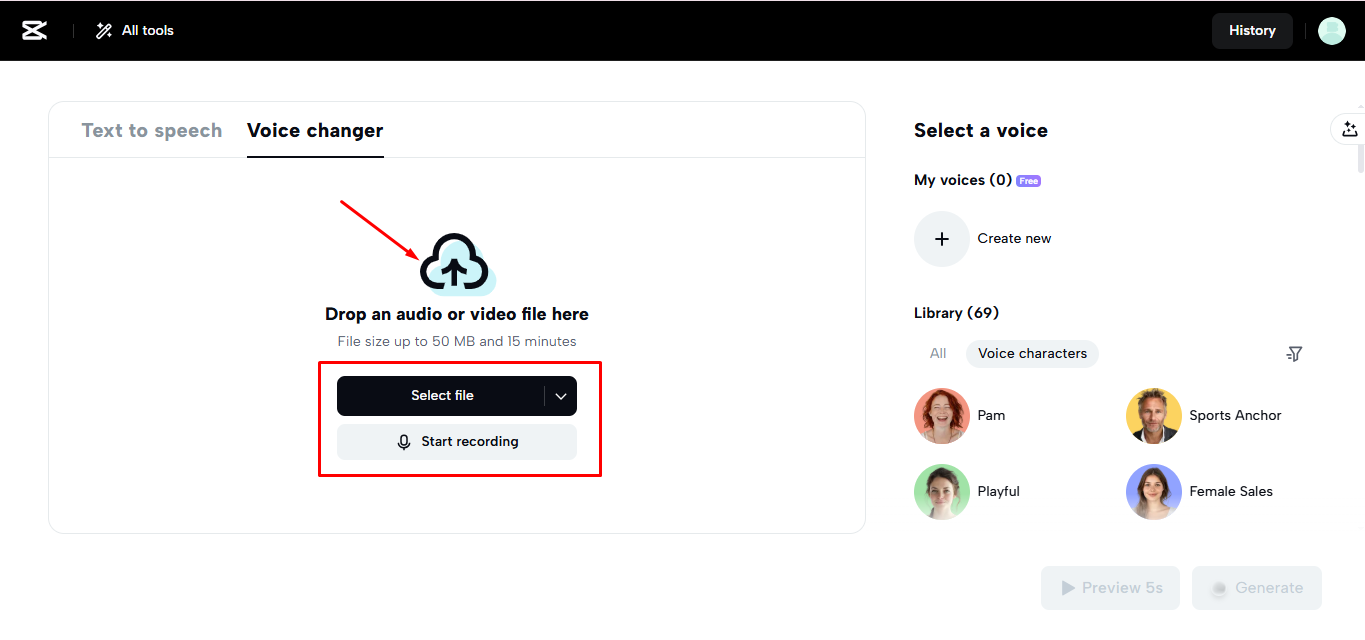Toggle the All voices filter
Screen dimensions: 1365x640
click(x=937, y=353)
